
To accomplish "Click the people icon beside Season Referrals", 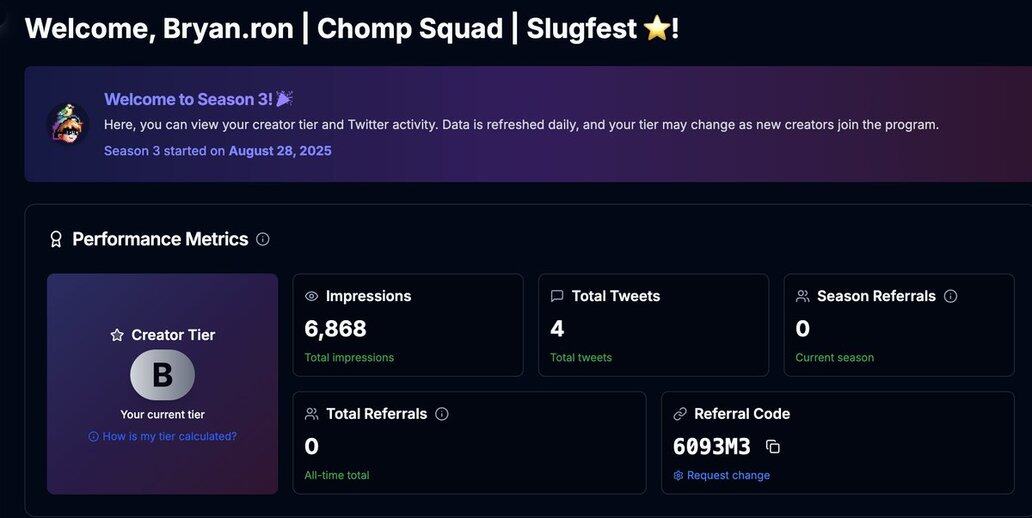I will pyautogui.click(x=802, y=296).
